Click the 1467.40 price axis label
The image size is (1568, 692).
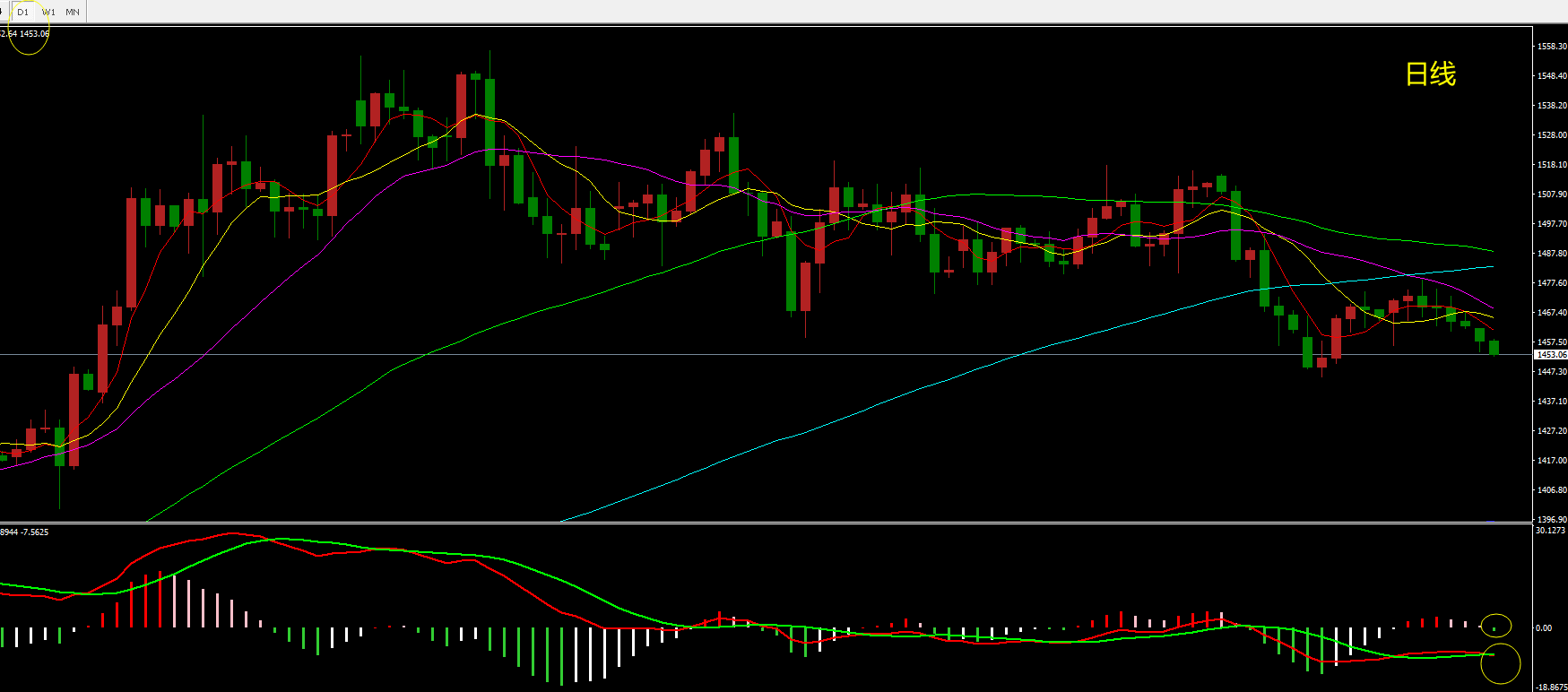[x=1552, y=312]
